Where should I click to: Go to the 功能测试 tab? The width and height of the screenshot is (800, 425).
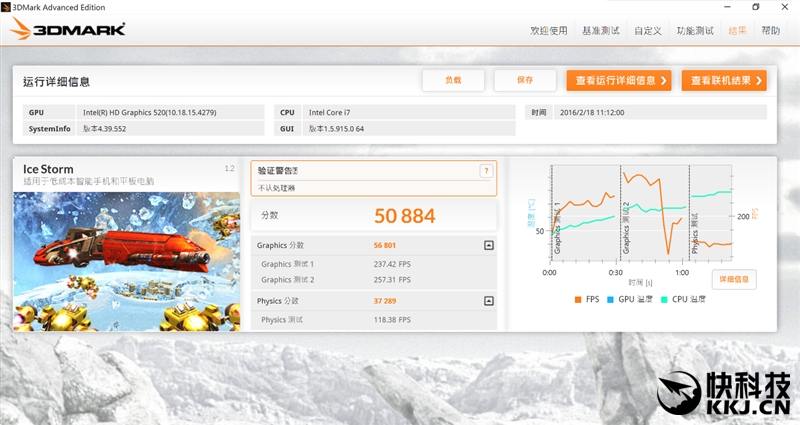(x=695, y=31)
